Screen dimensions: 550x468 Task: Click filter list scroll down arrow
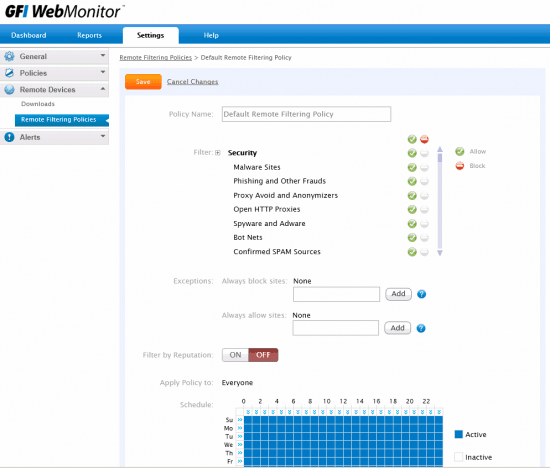(x=440, y=253)
